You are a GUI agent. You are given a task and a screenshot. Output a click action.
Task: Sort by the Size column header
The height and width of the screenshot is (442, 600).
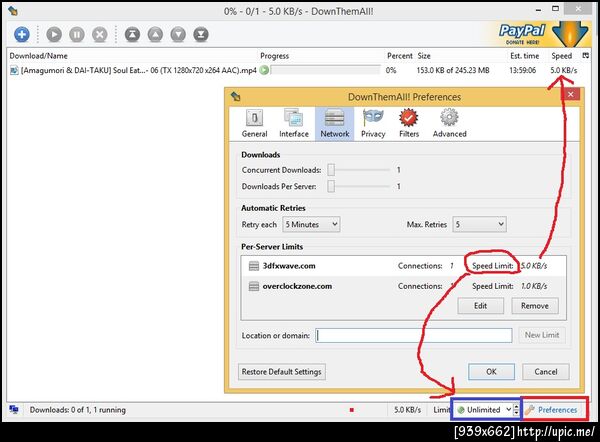[424, 56]
